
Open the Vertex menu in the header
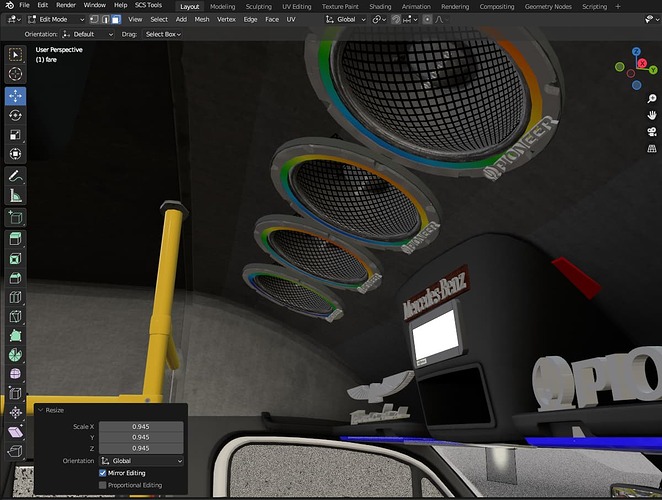(x=226, y=19)
